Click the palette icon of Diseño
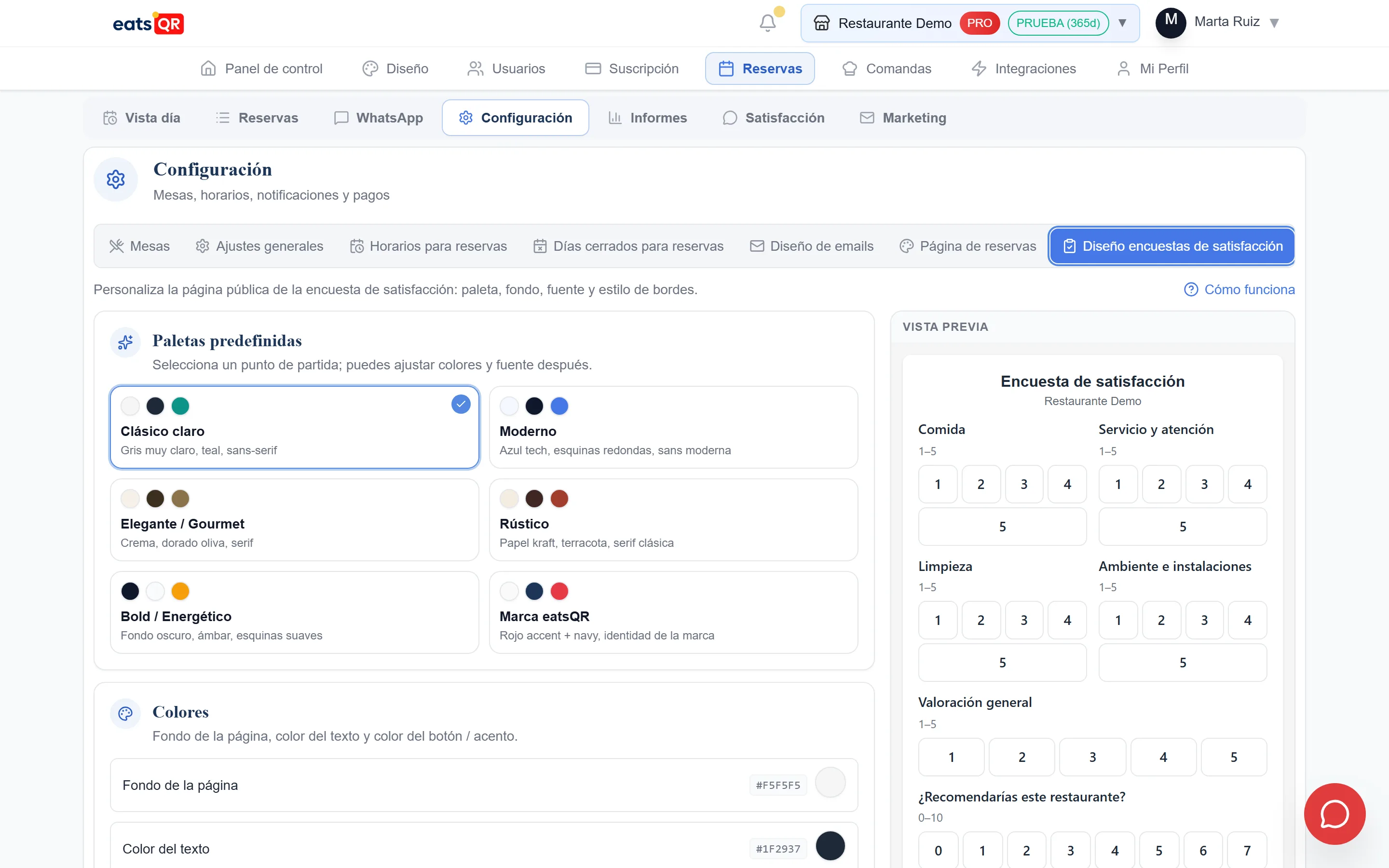This screenshot has height=868, width=1389. [370, 69]
